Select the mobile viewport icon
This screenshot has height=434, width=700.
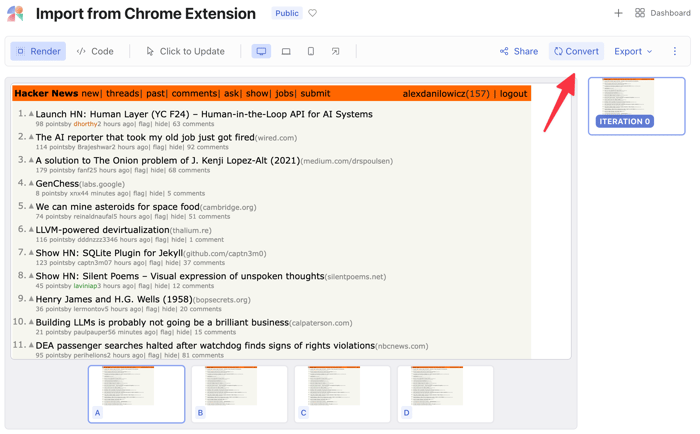click(311, 51)
